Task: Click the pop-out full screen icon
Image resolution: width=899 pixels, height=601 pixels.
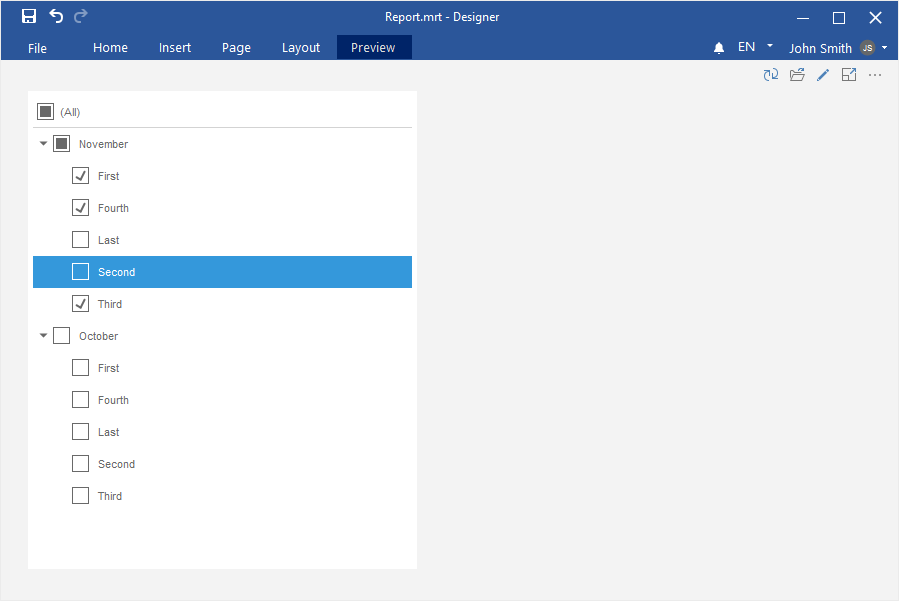Action: coord(849,75)
